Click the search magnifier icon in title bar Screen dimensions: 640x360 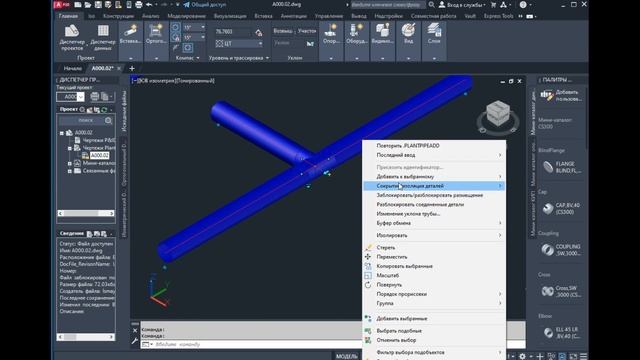[431, 5]
